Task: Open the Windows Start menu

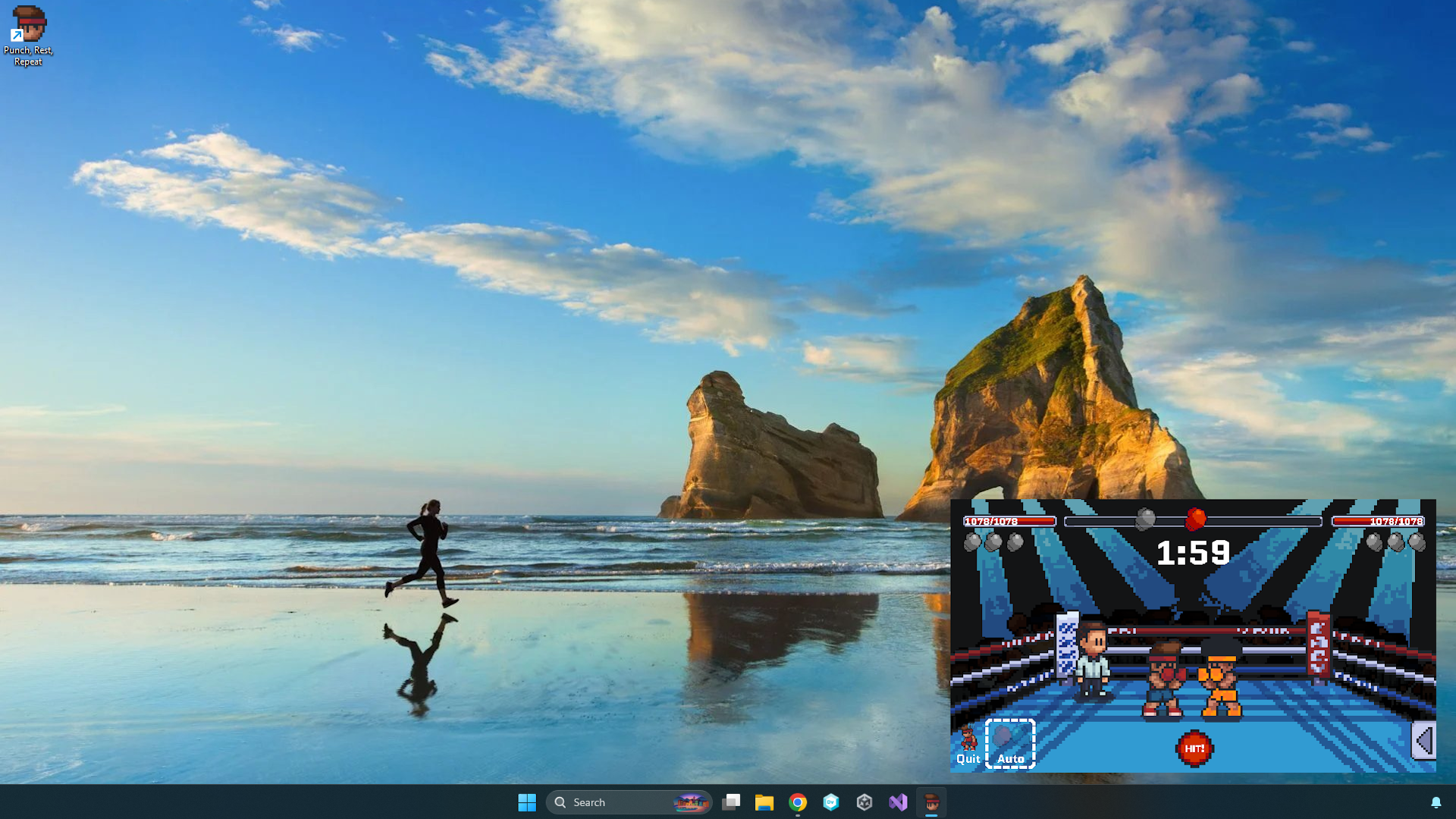Action: click(527, 802)
